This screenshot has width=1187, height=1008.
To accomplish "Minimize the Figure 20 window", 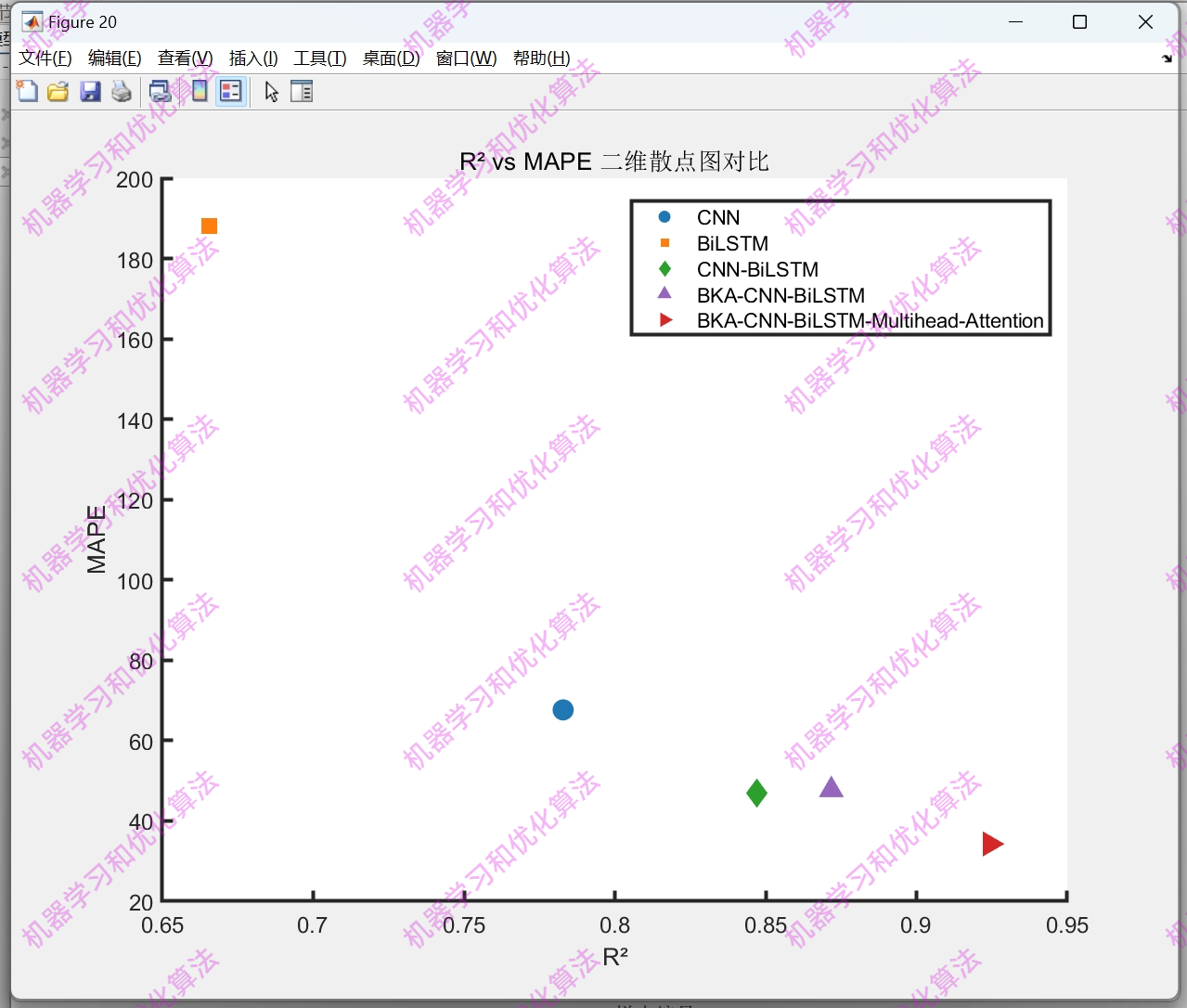I will tap(1016, 22).
